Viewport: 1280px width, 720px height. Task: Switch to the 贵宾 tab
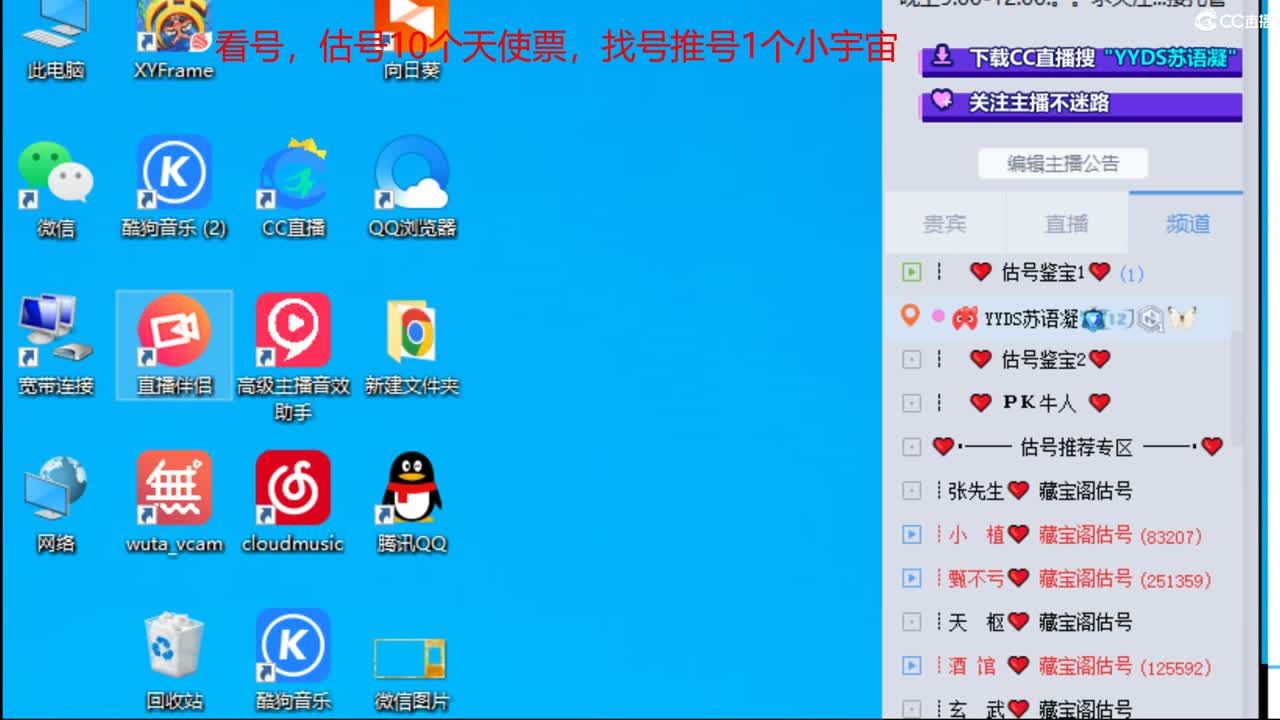click(944, 223)
